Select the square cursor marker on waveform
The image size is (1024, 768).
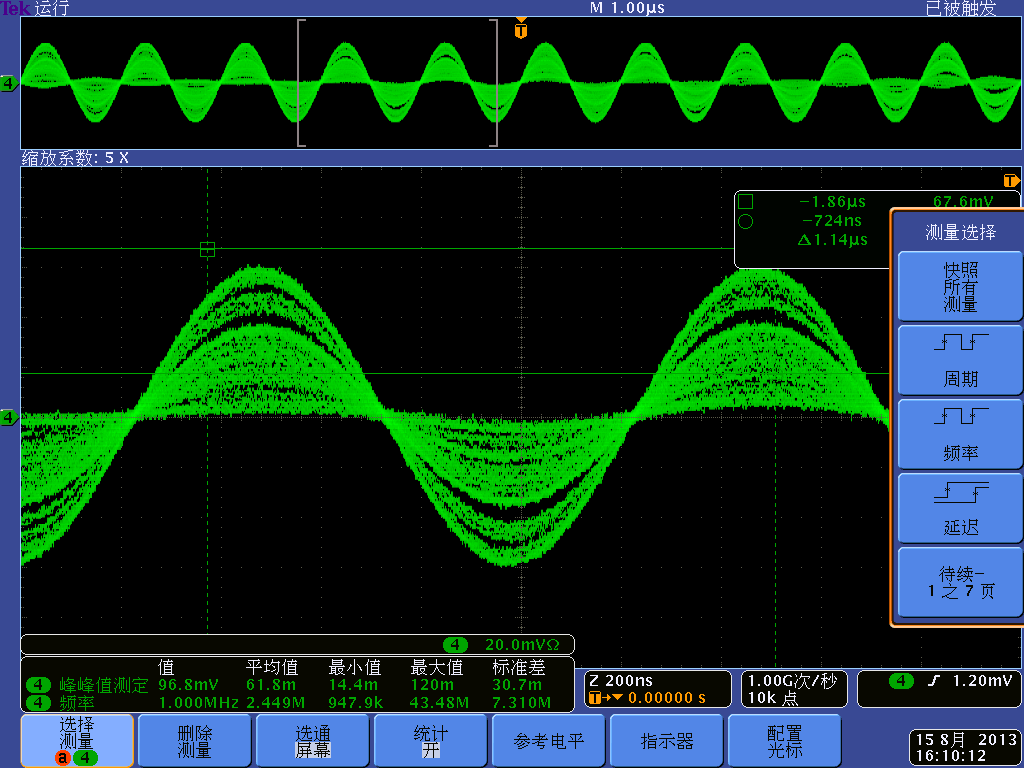click(207, 249)
